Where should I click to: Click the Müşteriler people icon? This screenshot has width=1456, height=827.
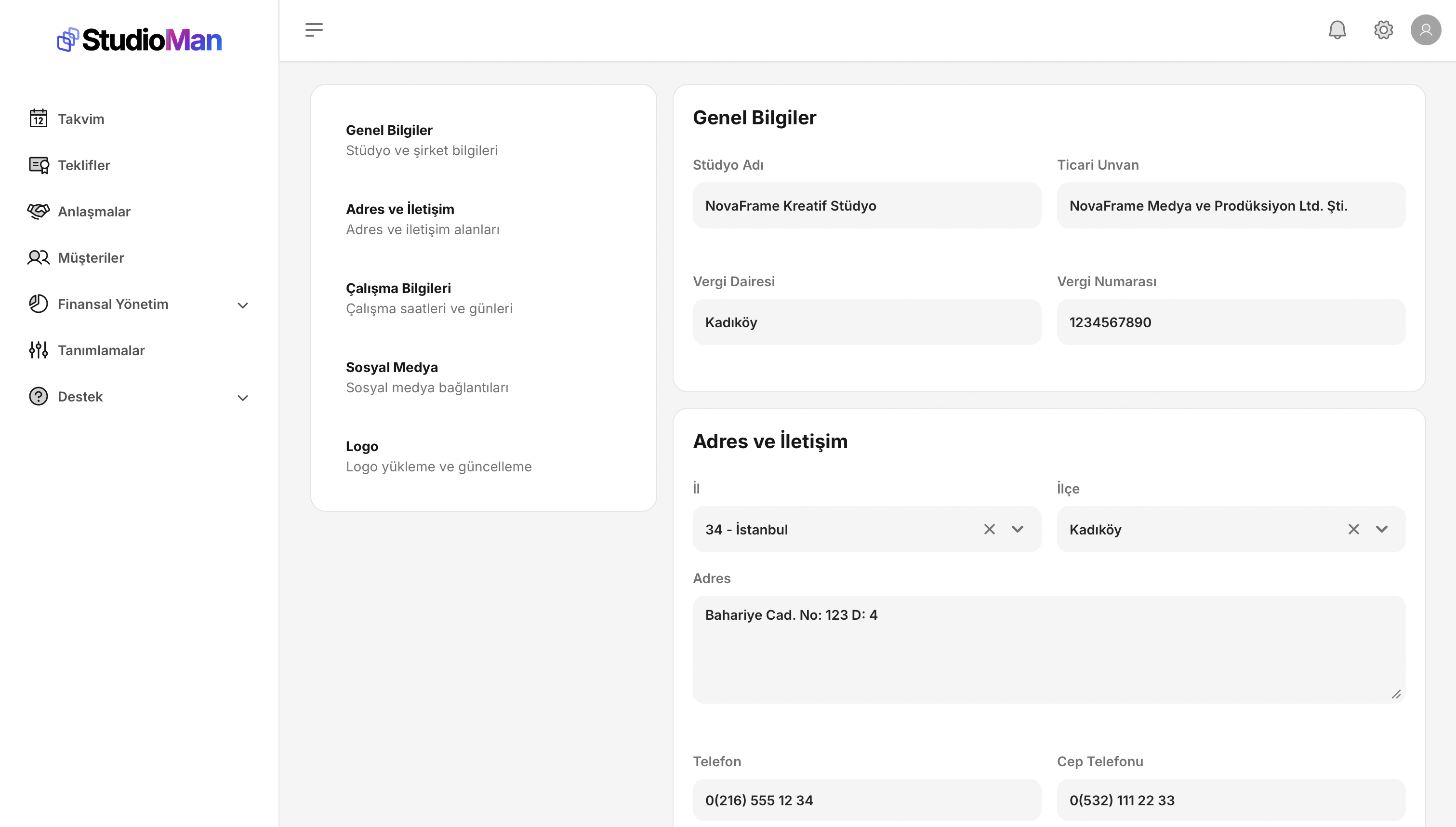tap(38, 257)
